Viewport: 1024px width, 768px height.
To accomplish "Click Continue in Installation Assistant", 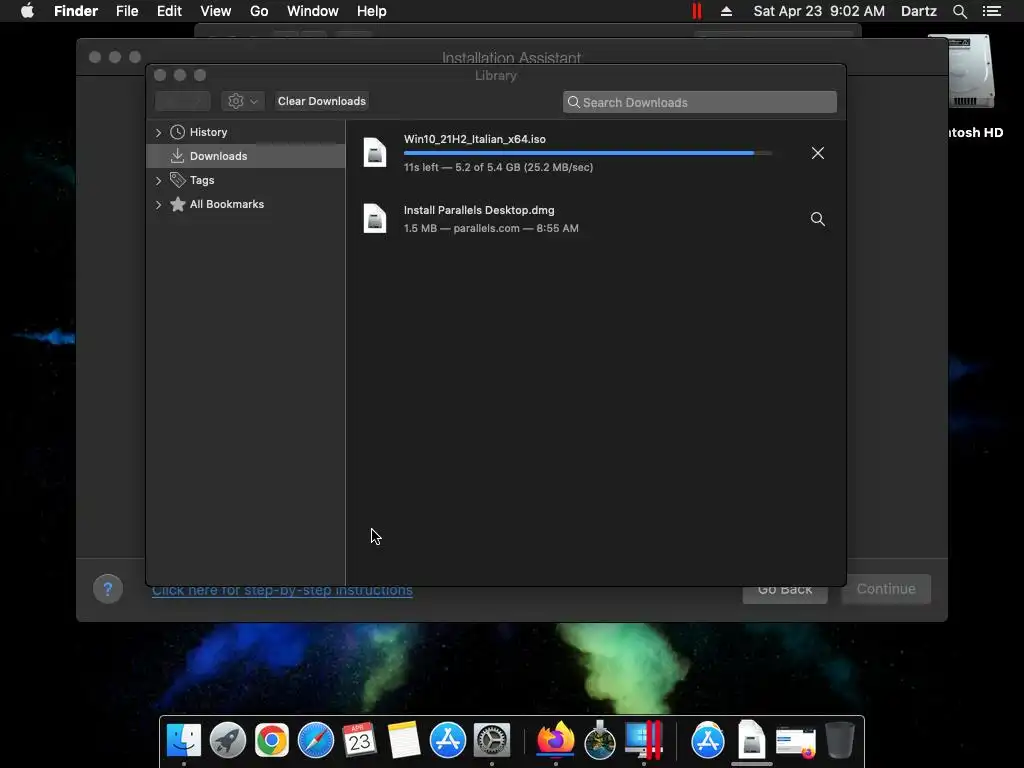I will [886, 589].
